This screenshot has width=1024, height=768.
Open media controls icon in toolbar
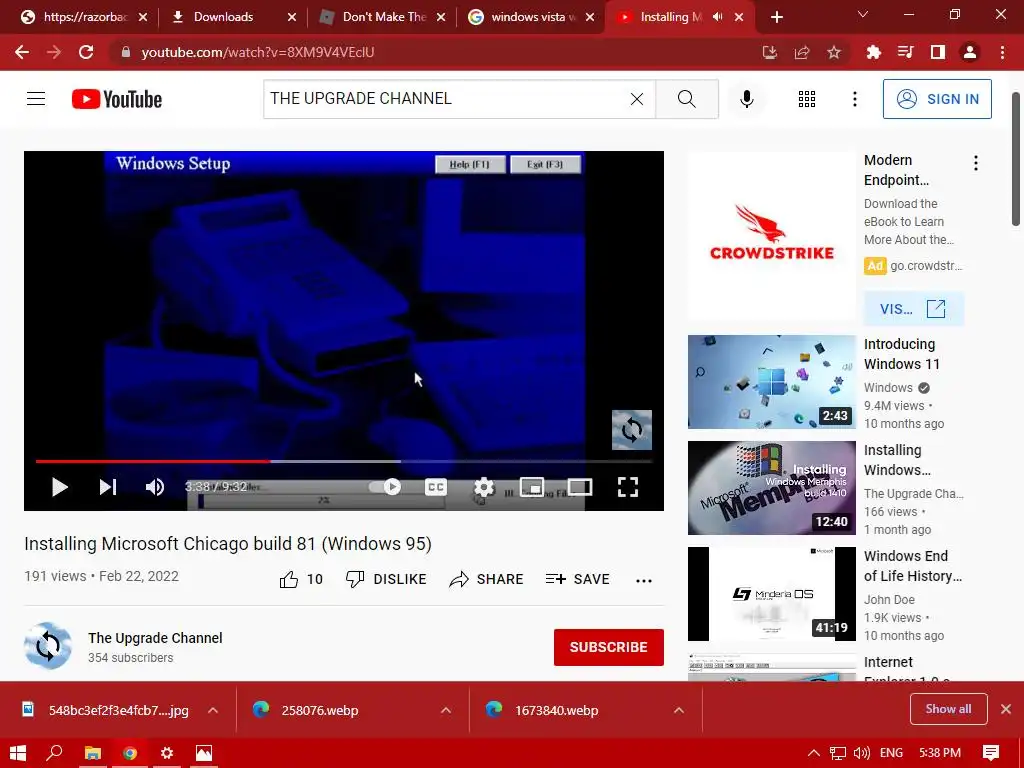tap(906, 52)
